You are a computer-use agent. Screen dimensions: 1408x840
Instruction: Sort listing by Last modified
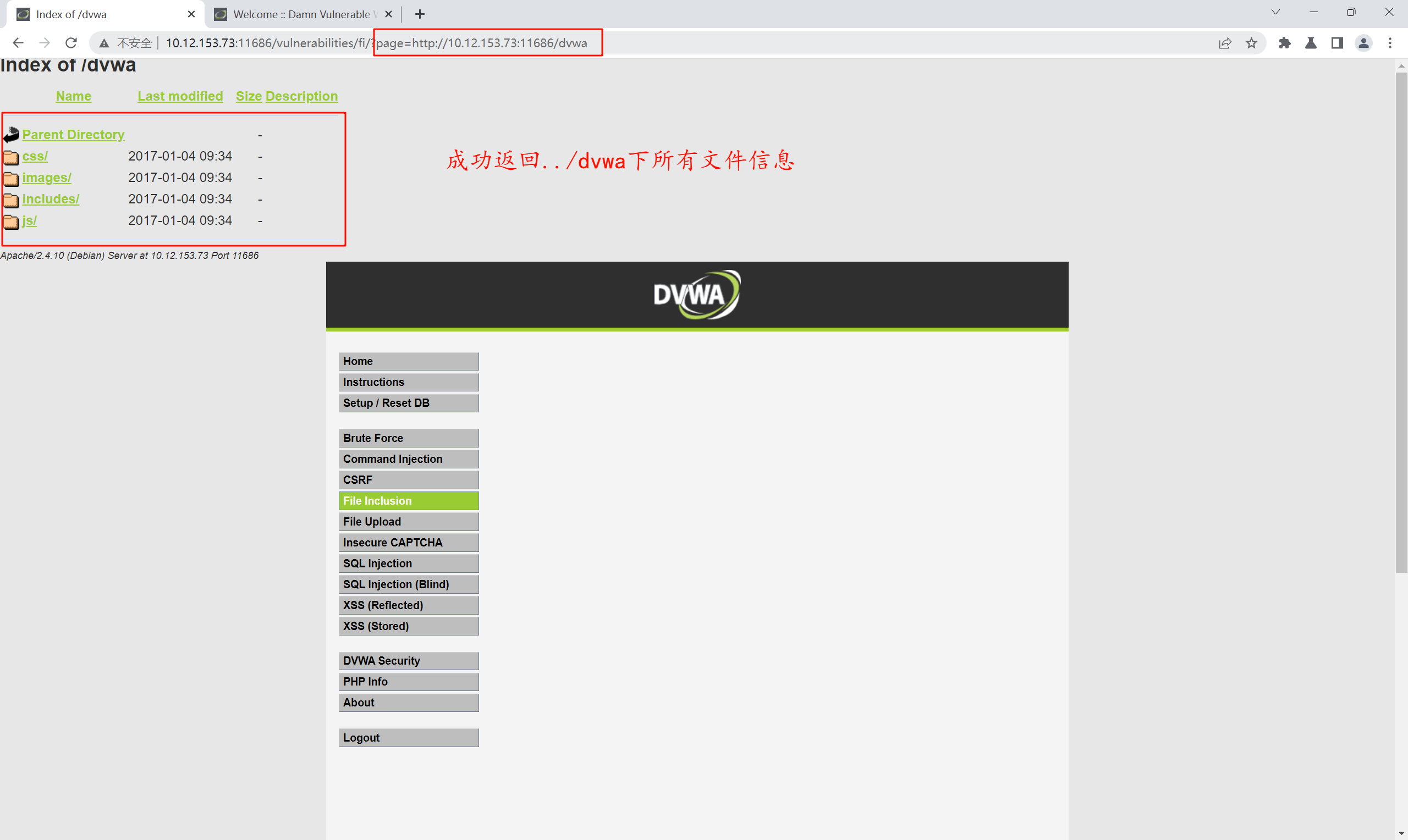tap(180, 96)
